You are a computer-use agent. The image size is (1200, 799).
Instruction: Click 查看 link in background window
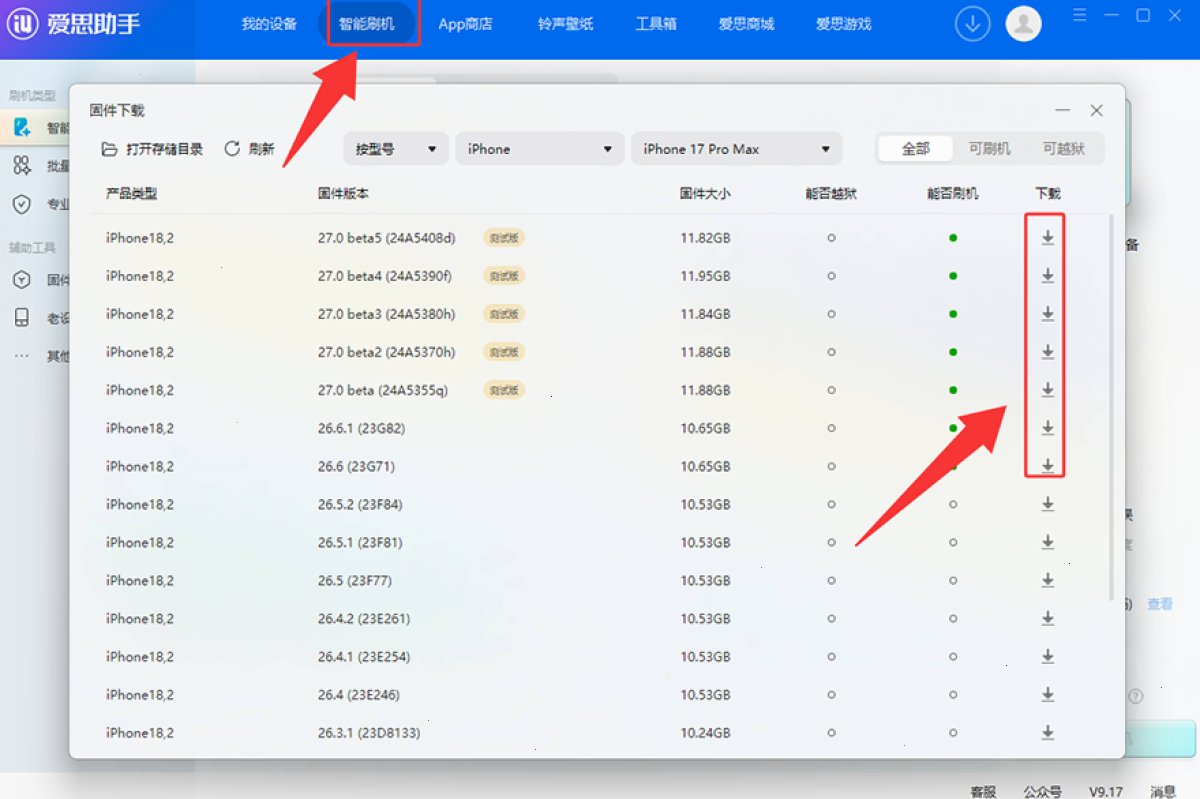pos(1160,604)
